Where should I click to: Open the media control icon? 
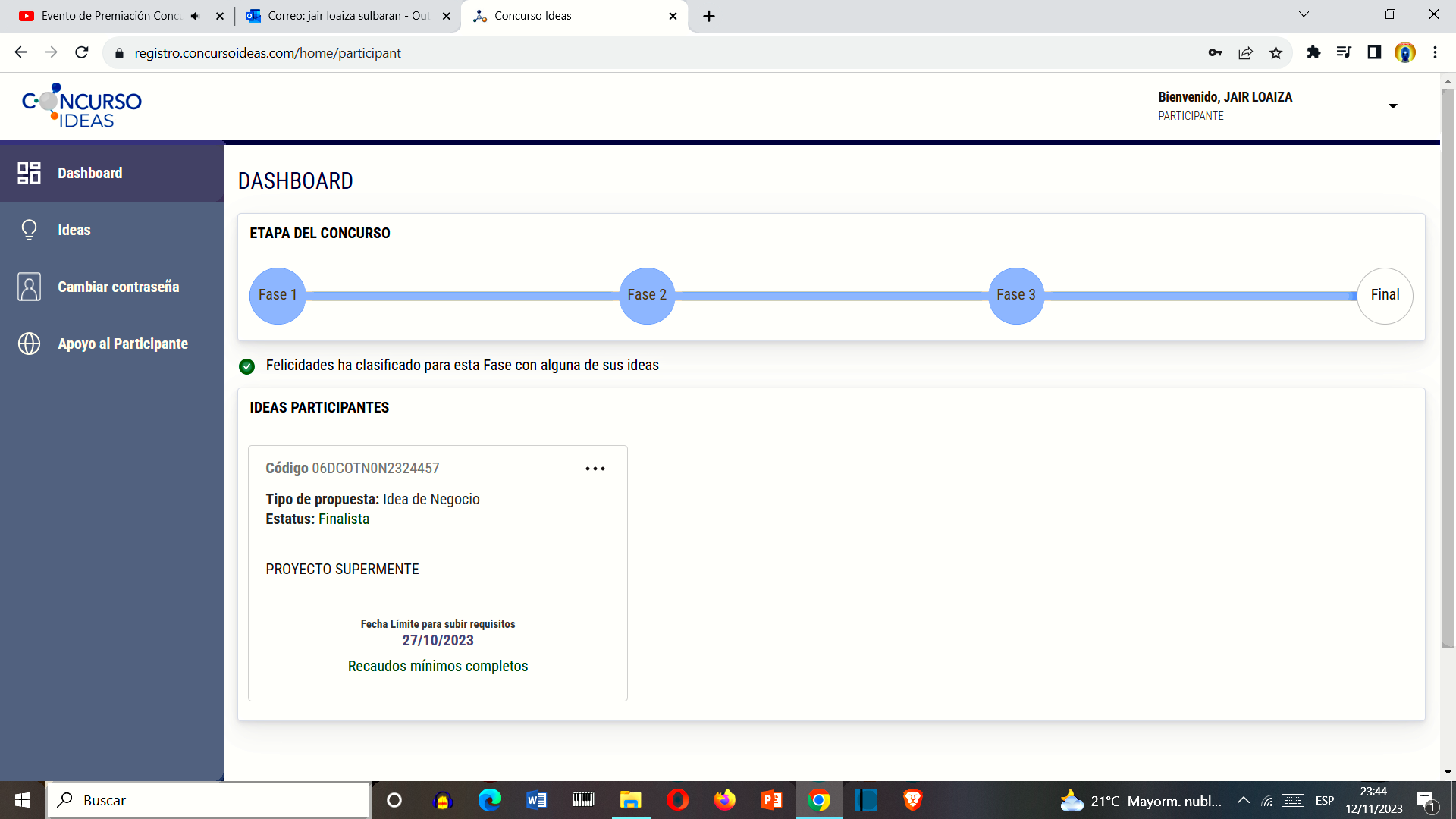coord(1344,52)
